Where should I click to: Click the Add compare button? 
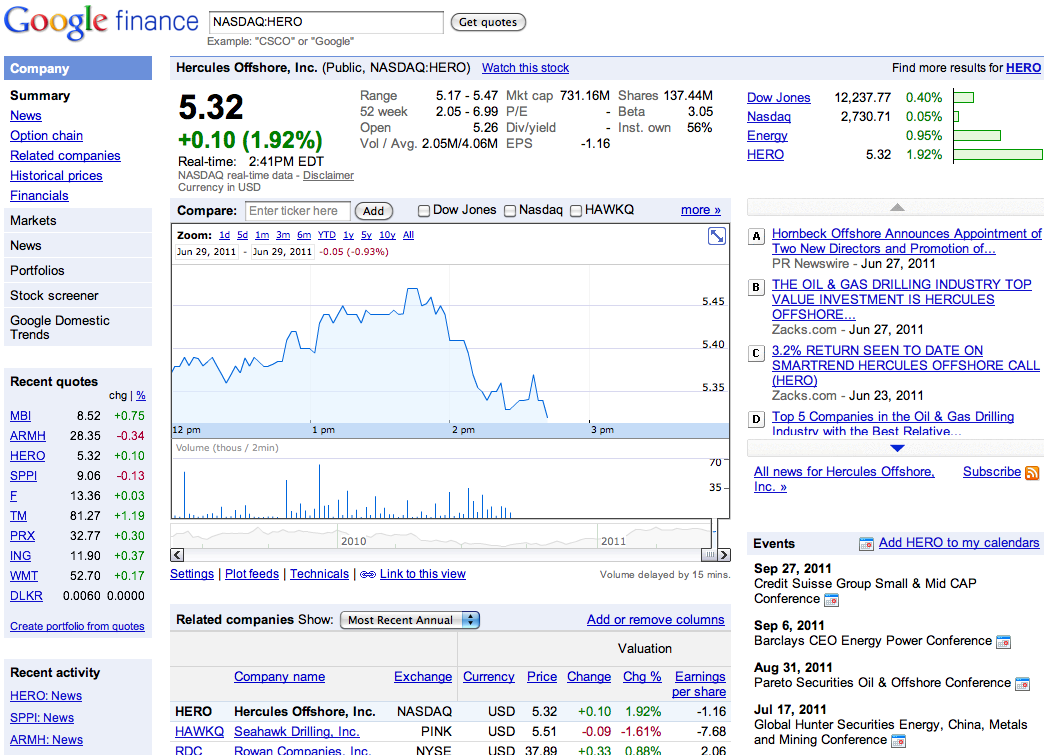[x=374, y=211]
